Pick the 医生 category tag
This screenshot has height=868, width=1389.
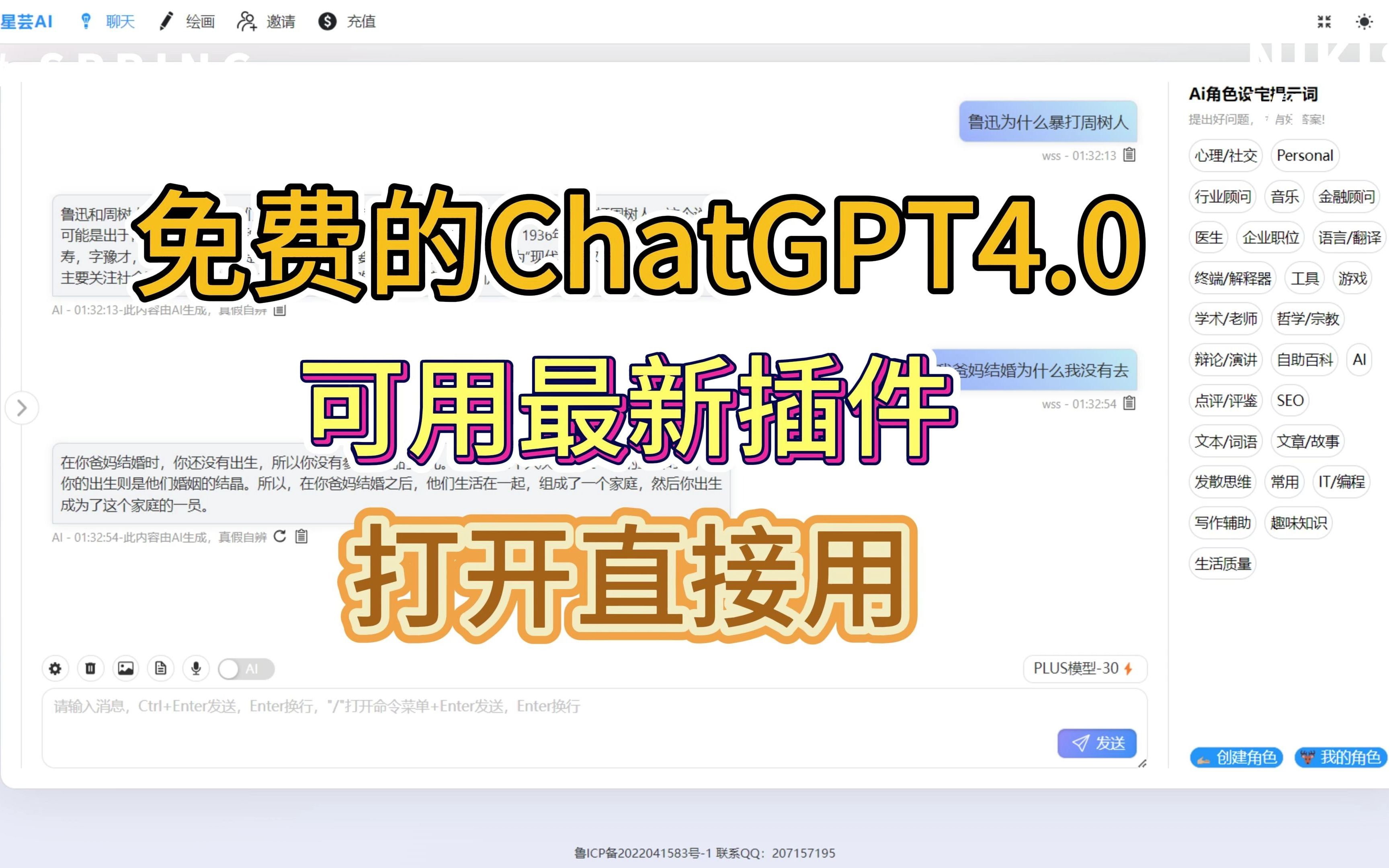pos(1208,237)
